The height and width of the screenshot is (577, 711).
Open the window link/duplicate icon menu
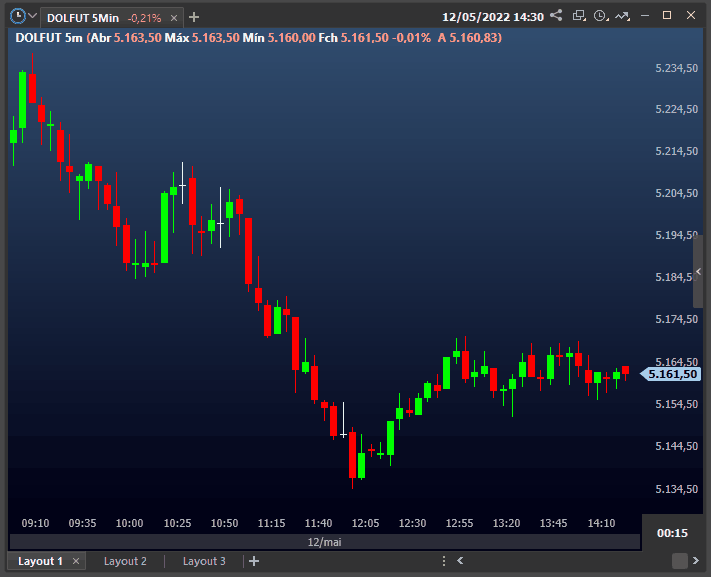(577, 16)
